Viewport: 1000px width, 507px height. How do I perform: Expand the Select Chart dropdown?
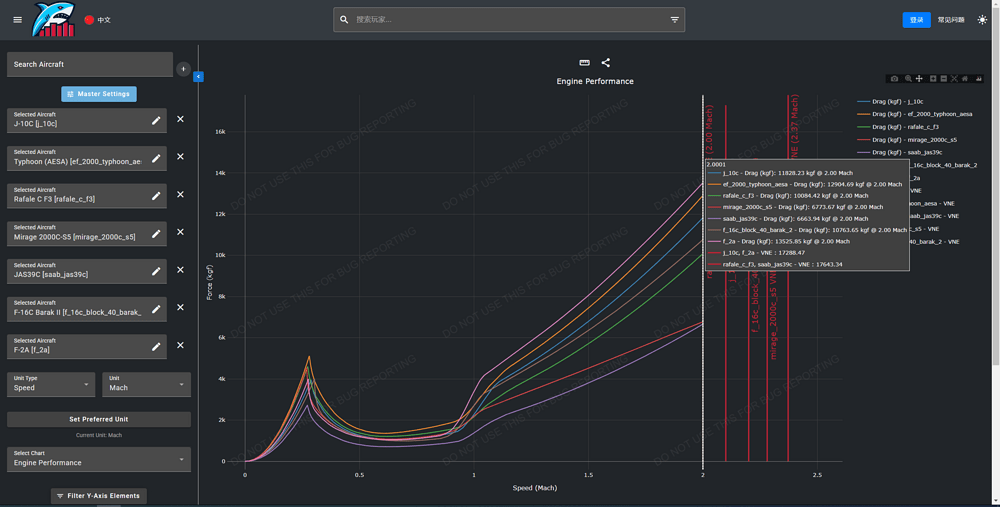(x=98, y=459)
